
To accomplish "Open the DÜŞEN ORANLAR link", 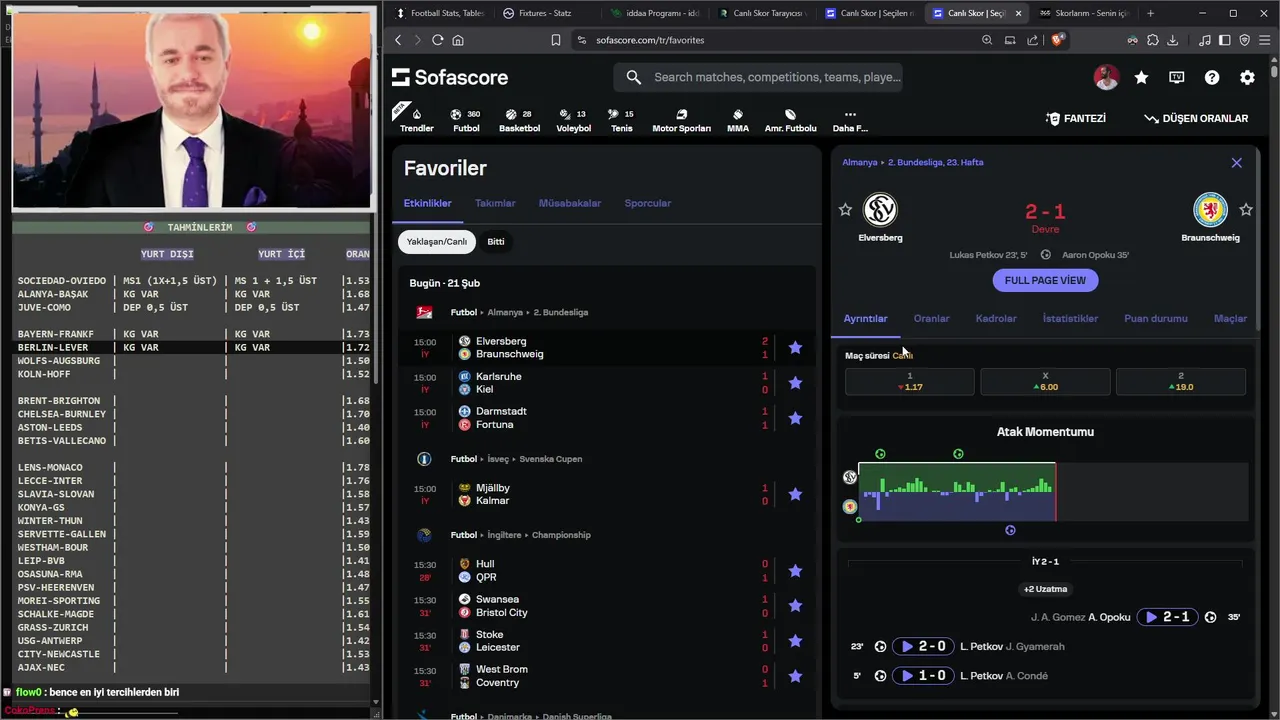I will [1197, 118].
